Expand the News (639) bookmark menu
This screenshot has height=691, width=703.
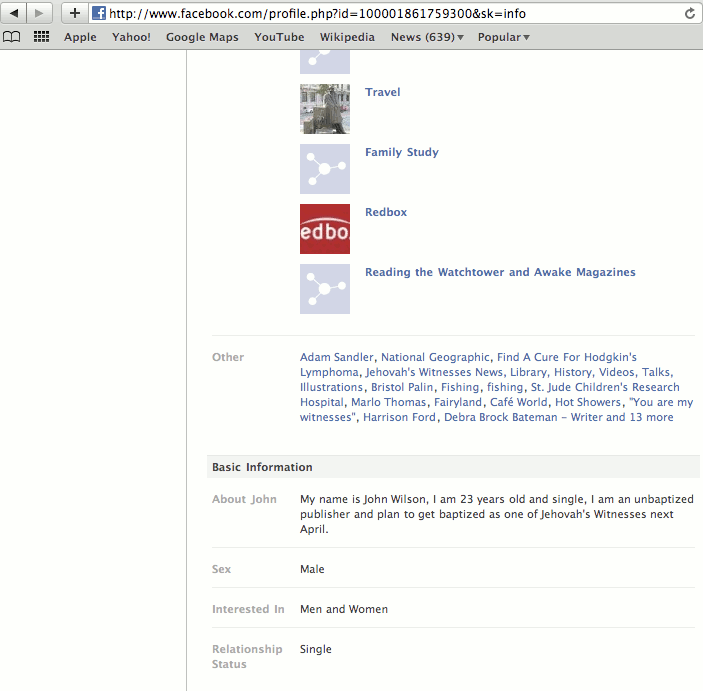427,37
